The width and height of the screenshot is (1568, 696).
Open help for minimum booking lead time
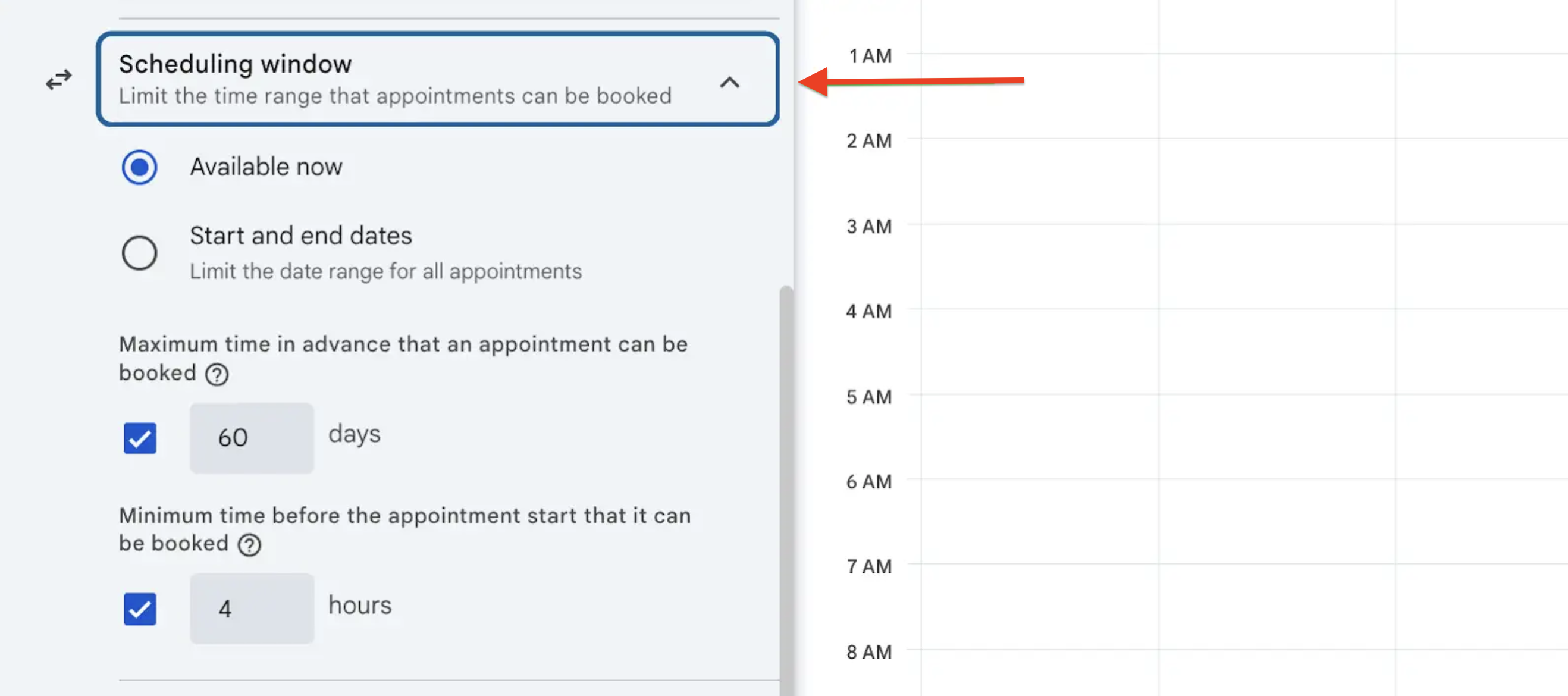pos(249,544)
